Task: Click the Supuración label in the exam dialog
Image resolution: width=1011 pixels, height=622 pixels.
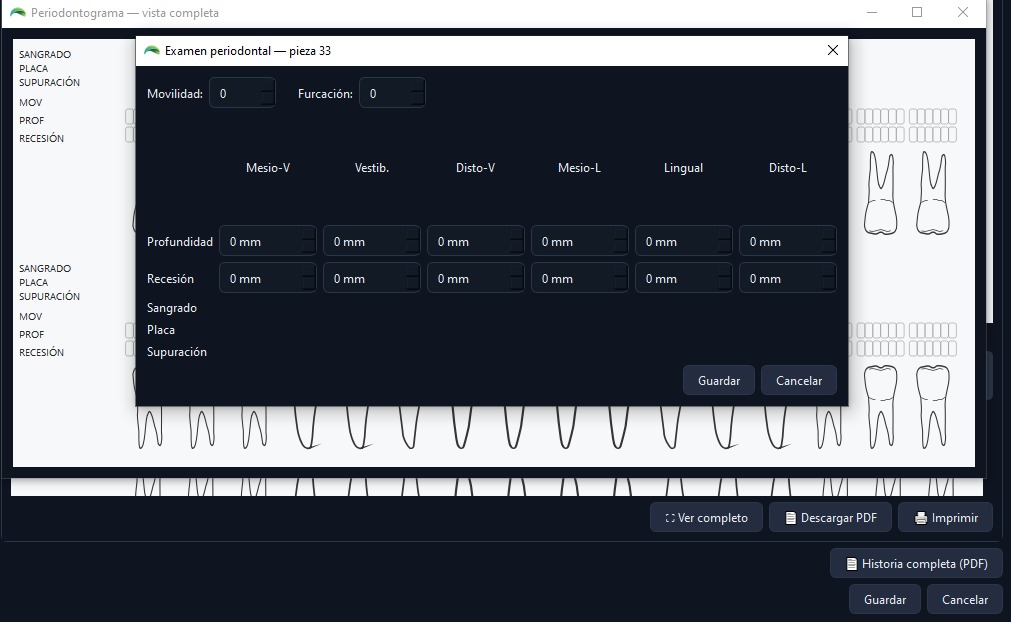Action: [177, 352]
